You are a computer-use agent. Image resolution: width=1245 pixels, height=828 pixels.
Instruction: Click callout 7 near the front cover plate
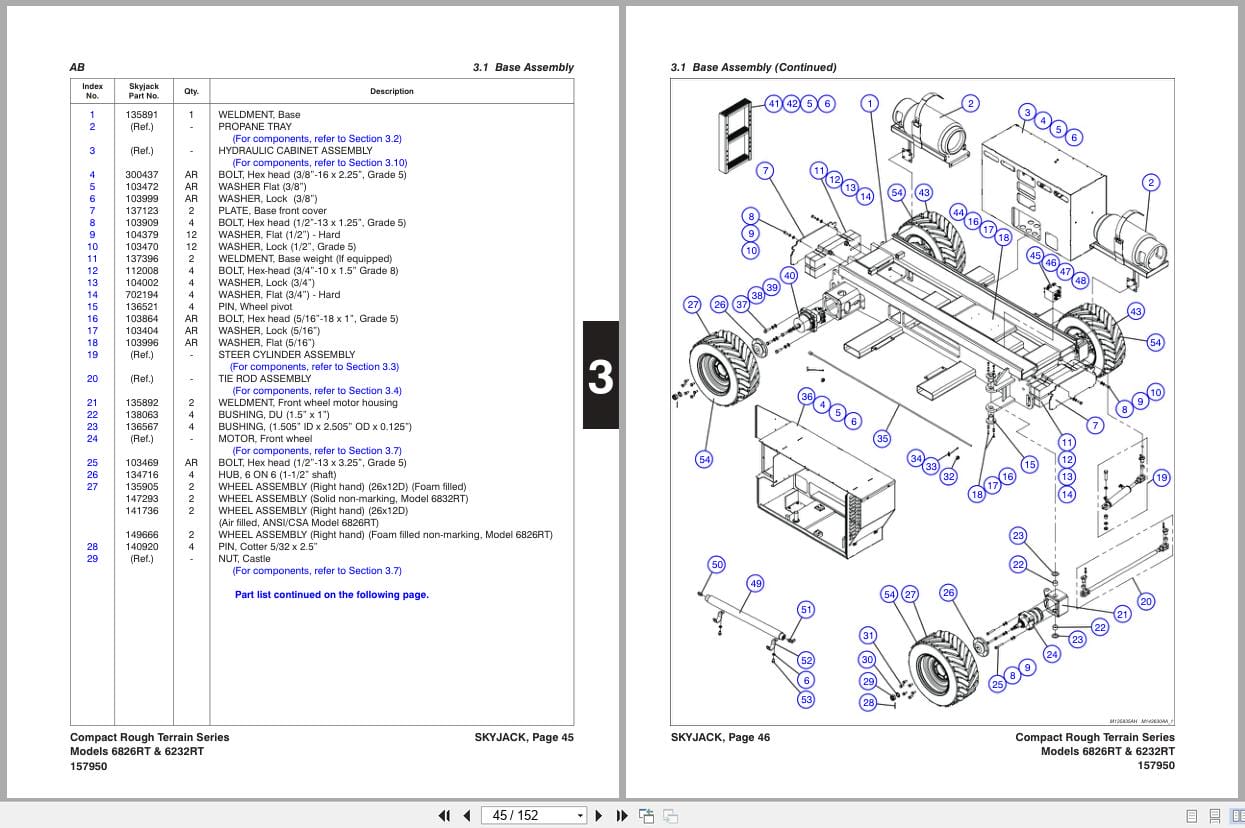click(766, 170)
